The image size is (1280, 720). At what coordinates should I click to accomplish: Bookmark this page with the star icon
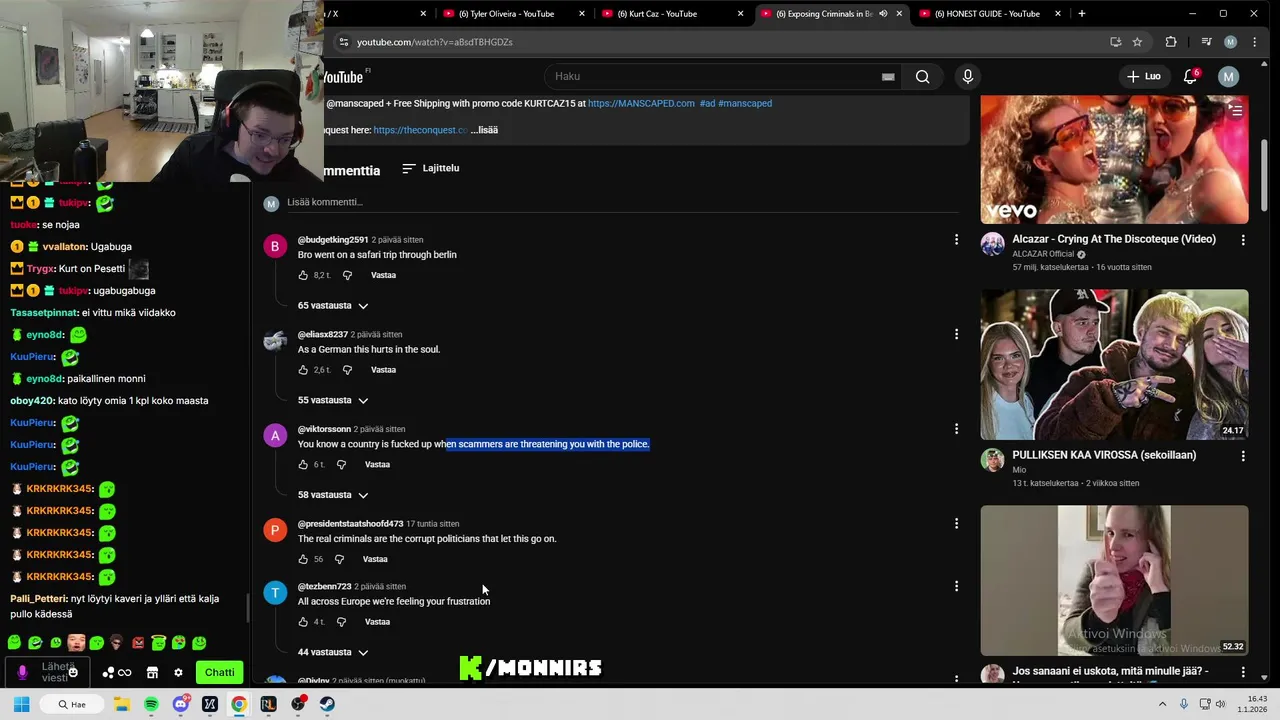[1137, 42]
